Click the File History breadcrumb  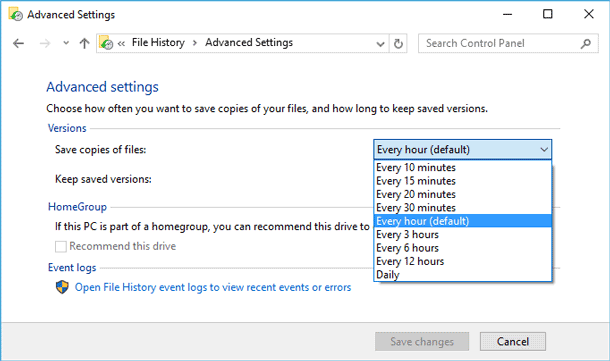point(158,42)
